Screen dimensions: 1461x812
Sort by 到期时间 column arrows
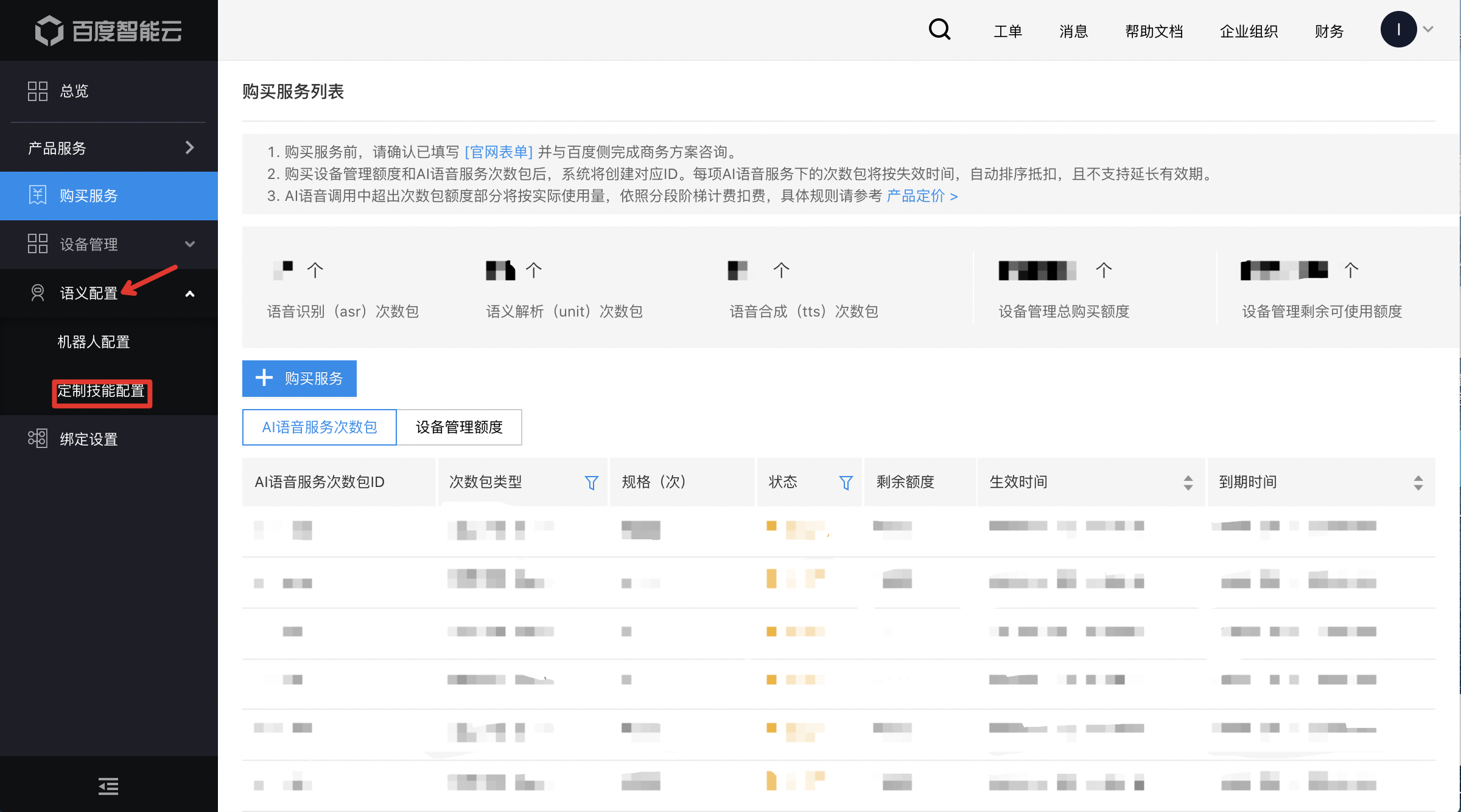pyautogui.click(x=1418, y=483)
